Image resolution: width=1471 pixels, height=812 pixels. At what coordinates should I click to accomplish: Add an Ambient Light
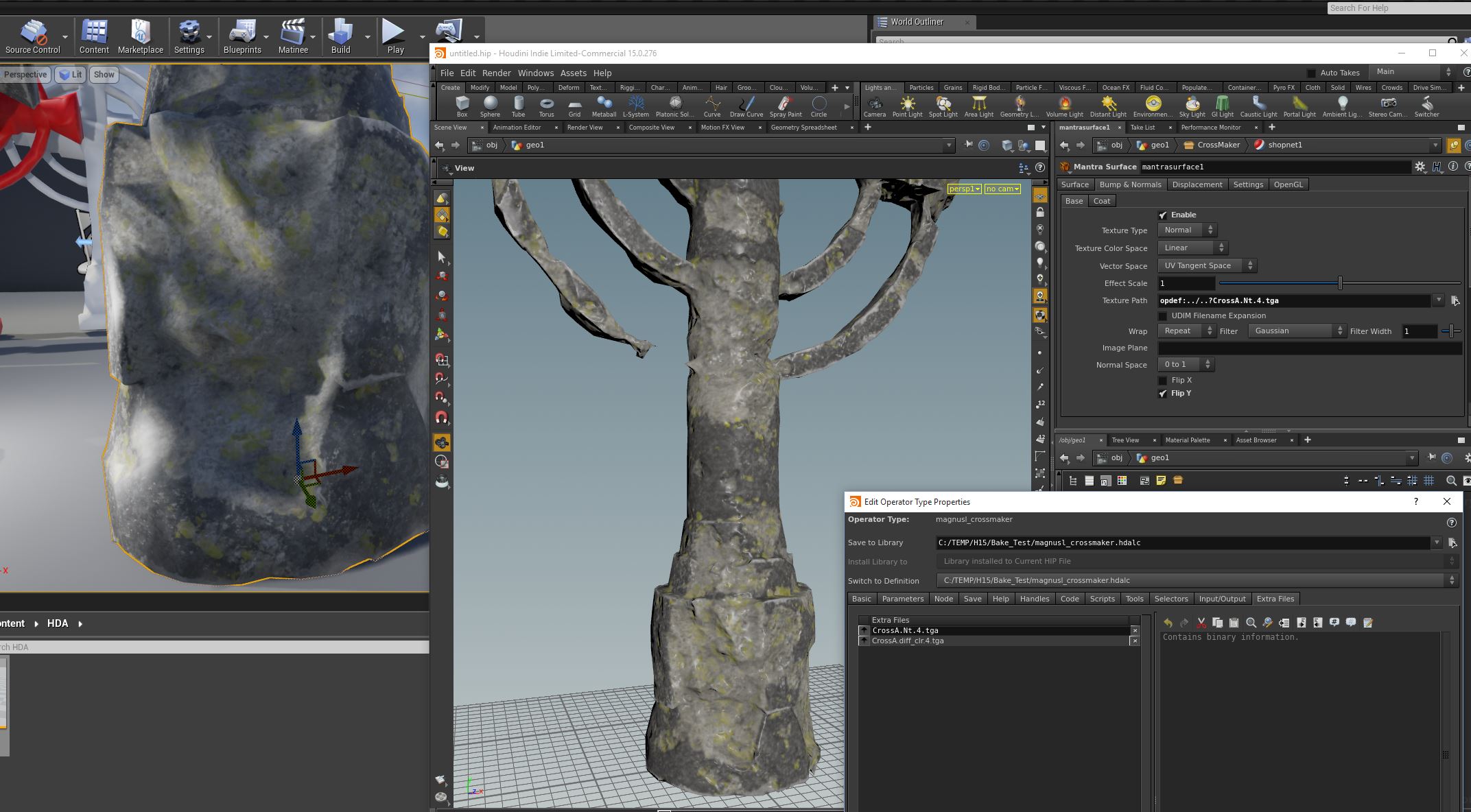pos(1342,106)
